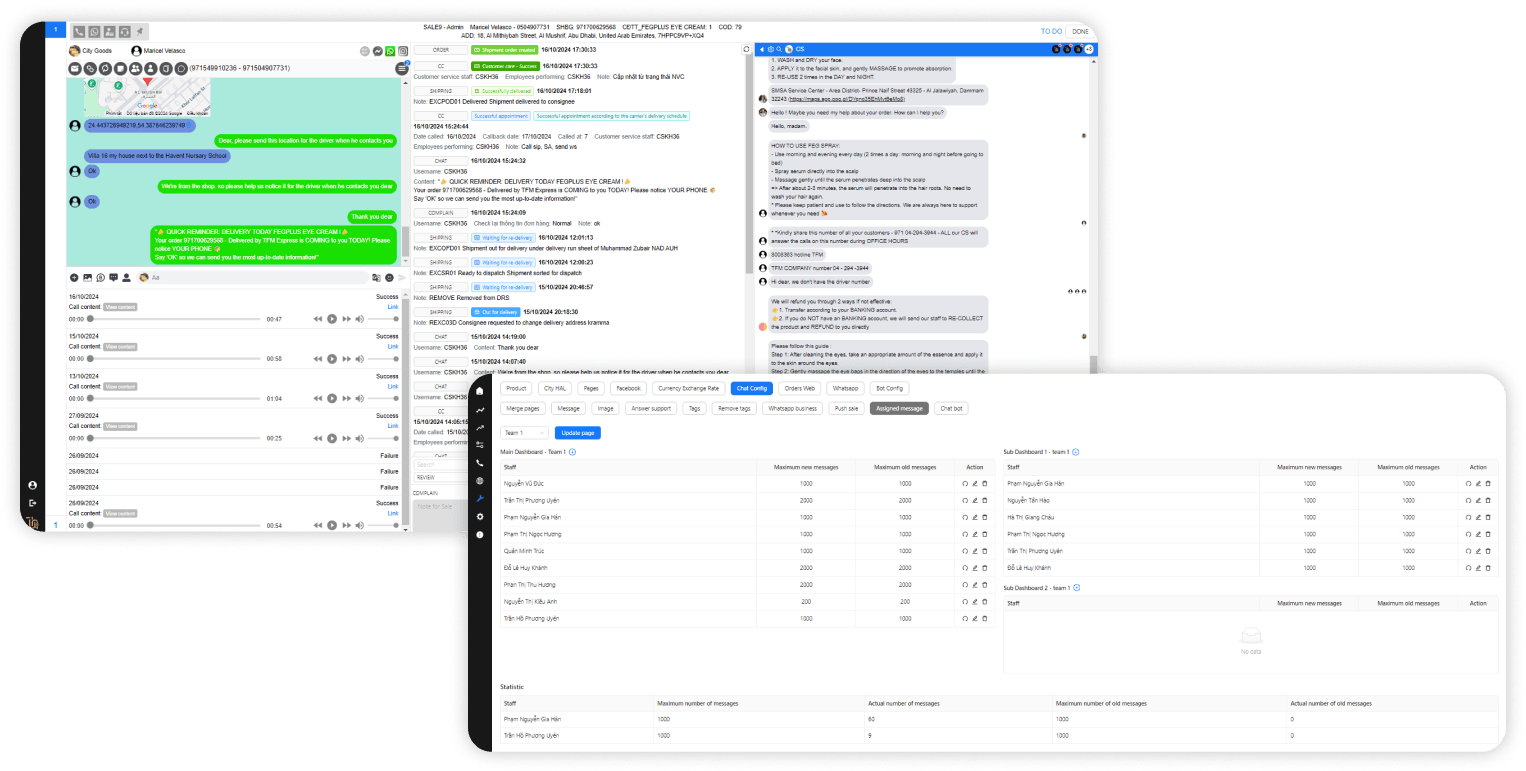Switch to the TO DO tab
The width and height of the screenshot is (1526, 771).
coord(1051,31)
